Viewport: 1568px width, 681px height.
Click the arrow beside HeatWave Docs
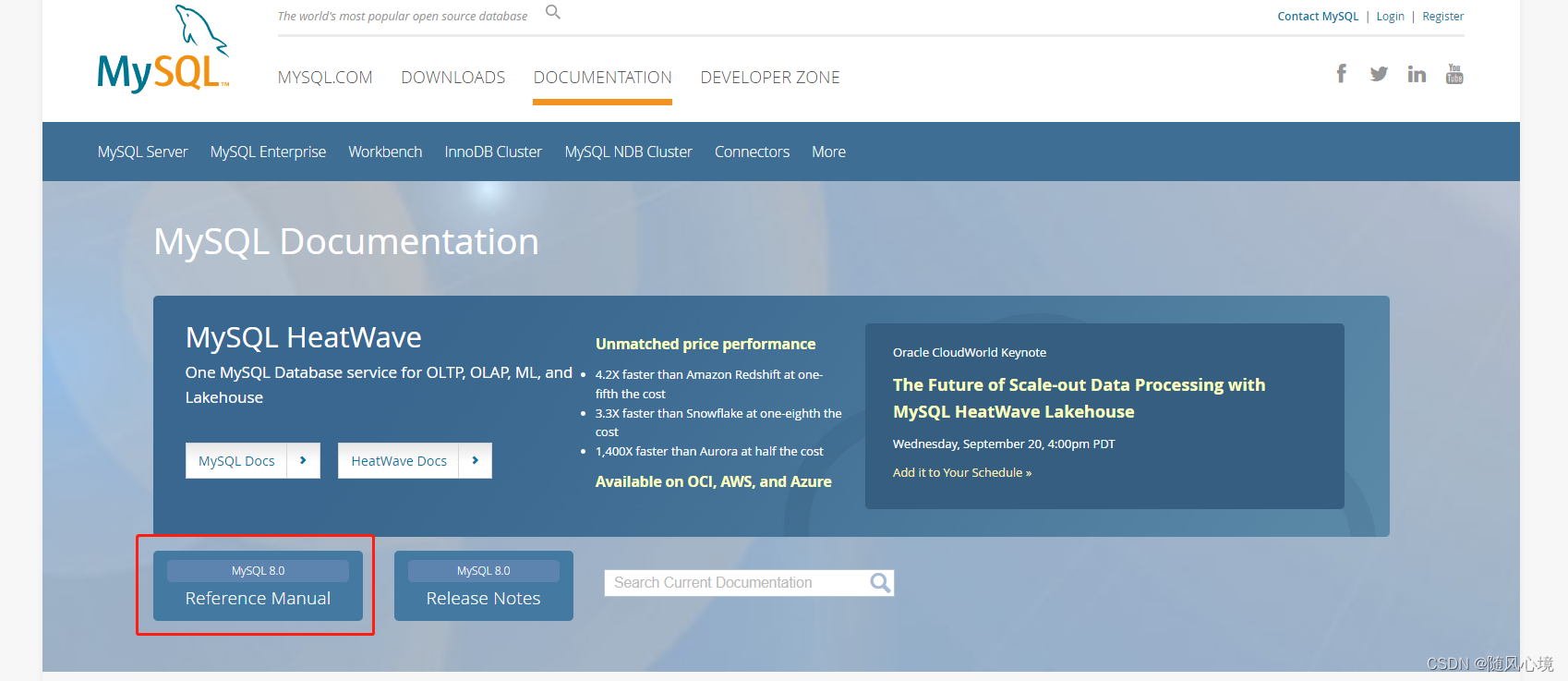tap(476, 460)
